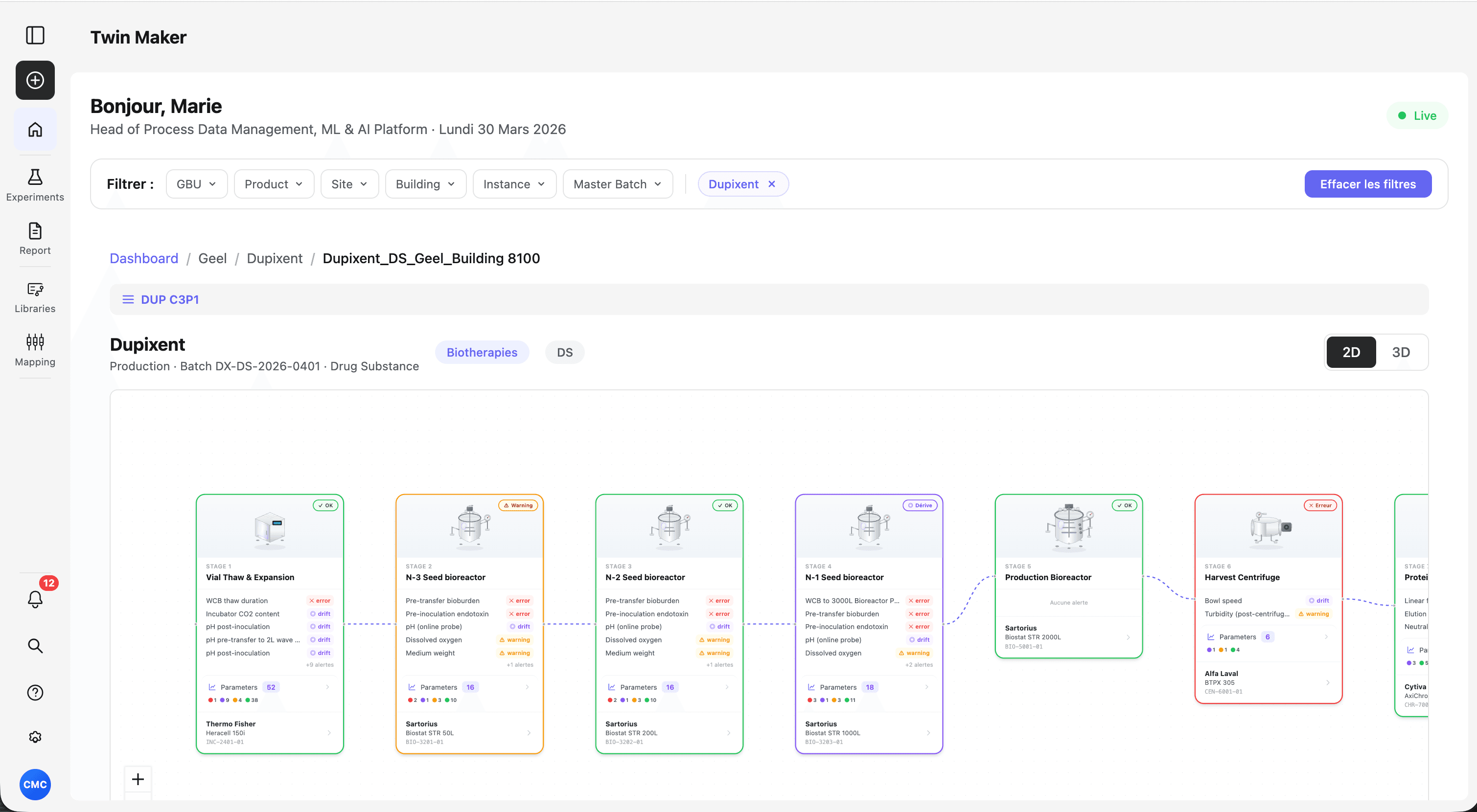Click the Biotherapies tag
Image resolution: width=1477 pixels, height=812 pixels.
(482, 352)
